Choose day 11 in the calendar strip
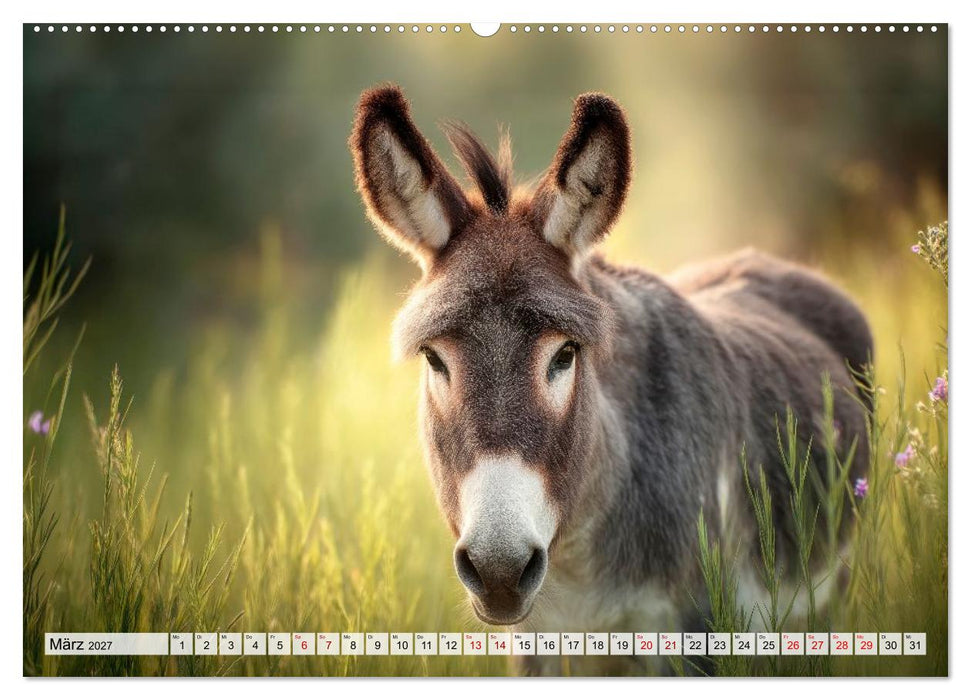The image size is (971, 700). [x=426, y=644]
